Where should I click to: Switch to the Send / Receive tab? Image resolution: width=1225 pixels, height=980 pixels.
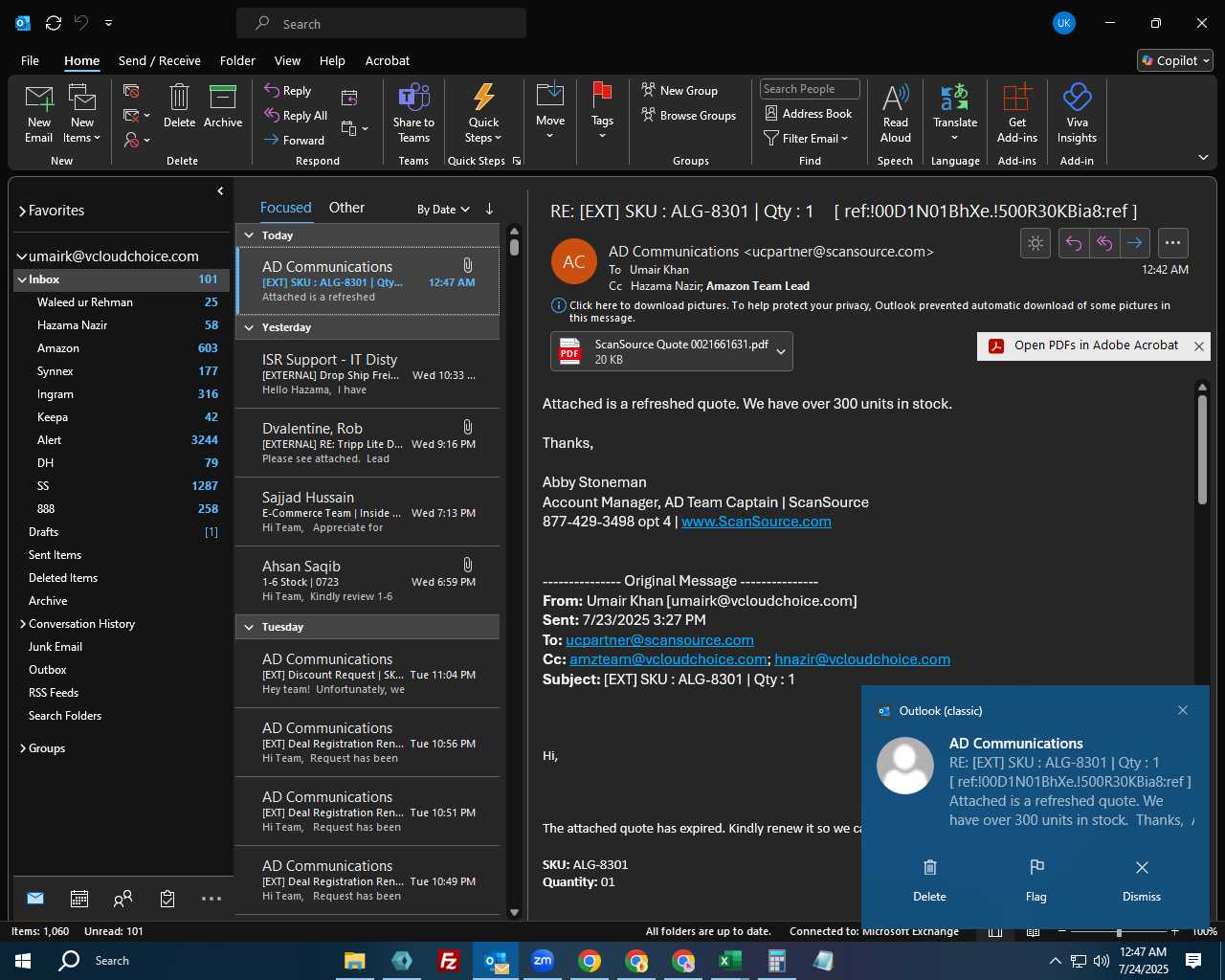(160, 60)
